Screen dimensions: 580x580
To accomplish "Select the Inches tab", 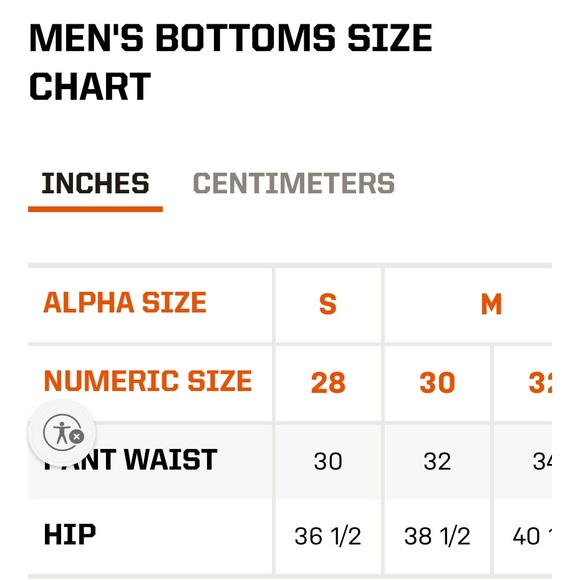I will 95,183.
